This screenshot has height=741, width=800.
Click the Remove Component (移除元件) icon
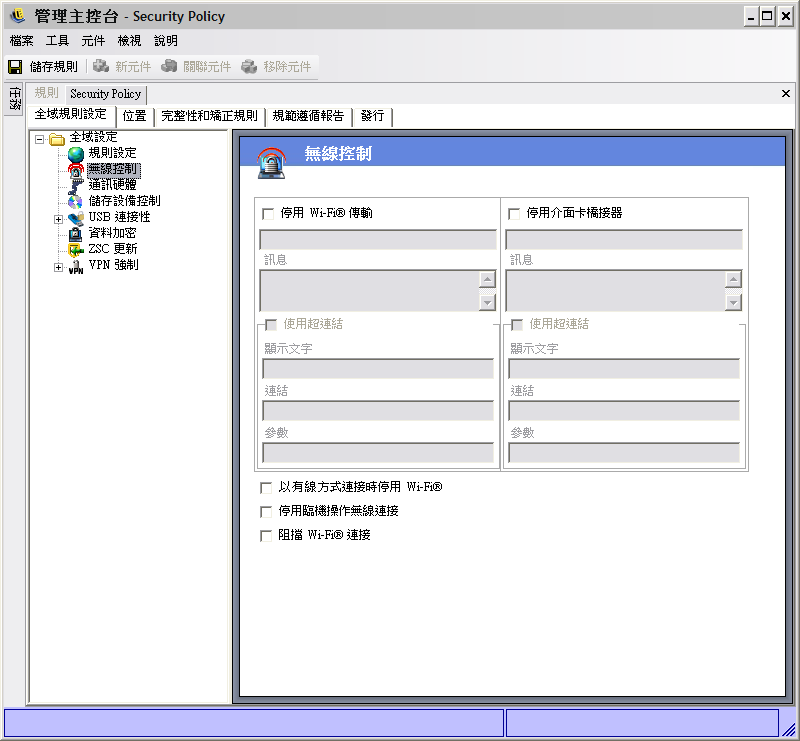tap(249, 66)
